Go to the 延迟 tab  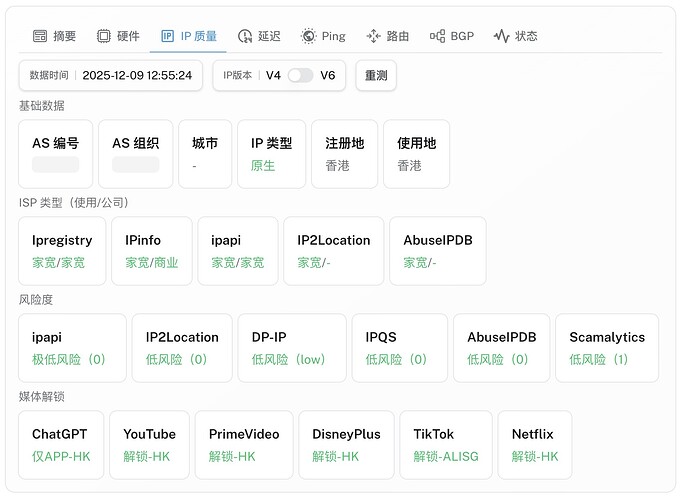[259, 36]
